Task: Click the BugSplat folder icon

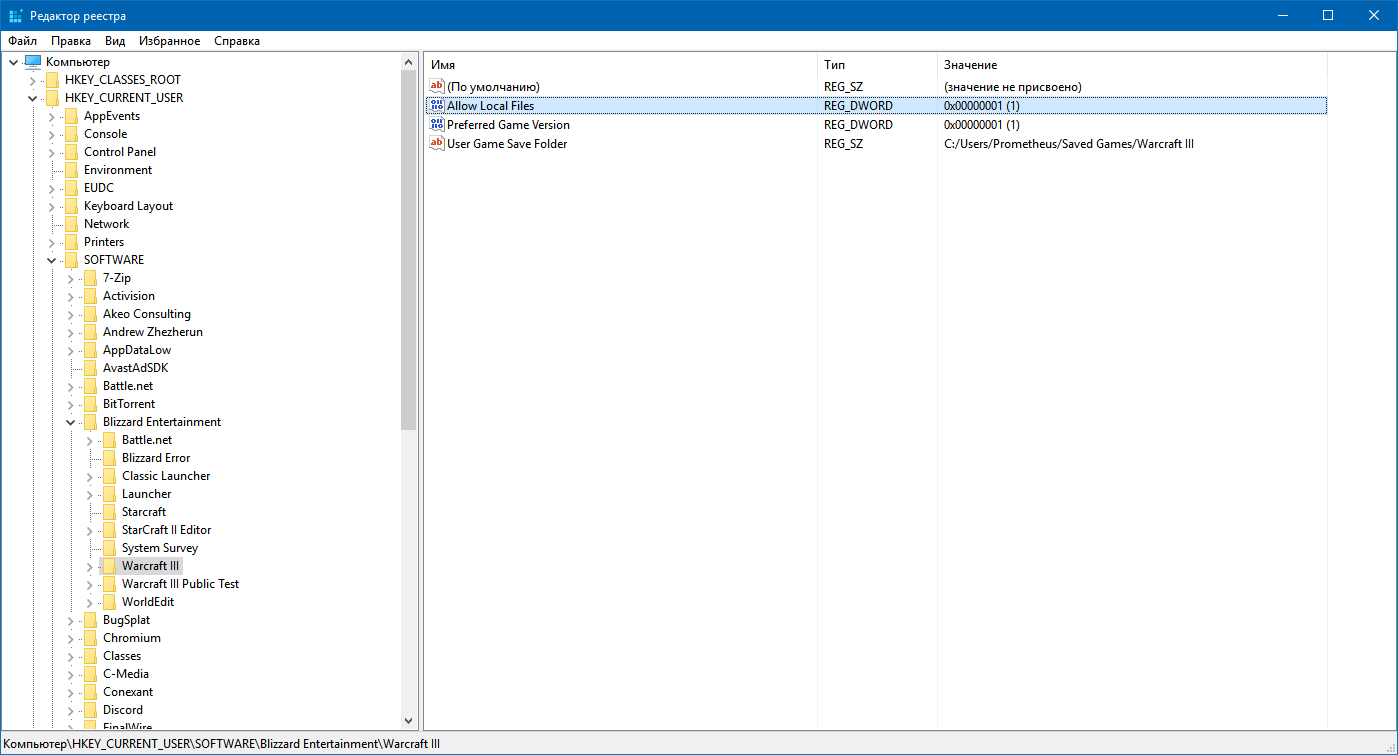Action: pyautogui.click(x=90, y=620)
